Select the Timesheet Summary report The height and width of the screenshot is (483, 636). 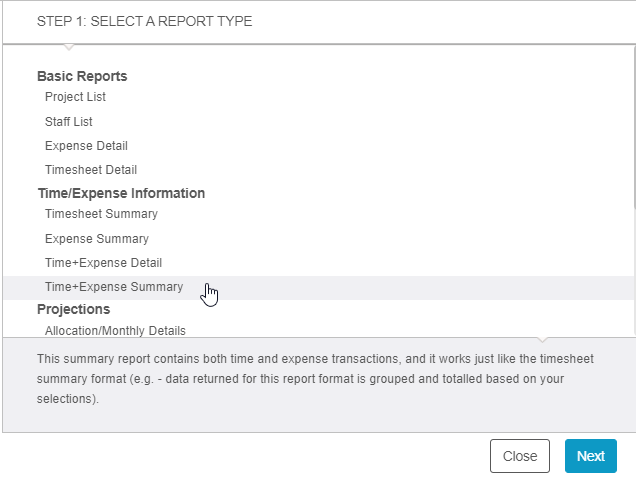101,214
